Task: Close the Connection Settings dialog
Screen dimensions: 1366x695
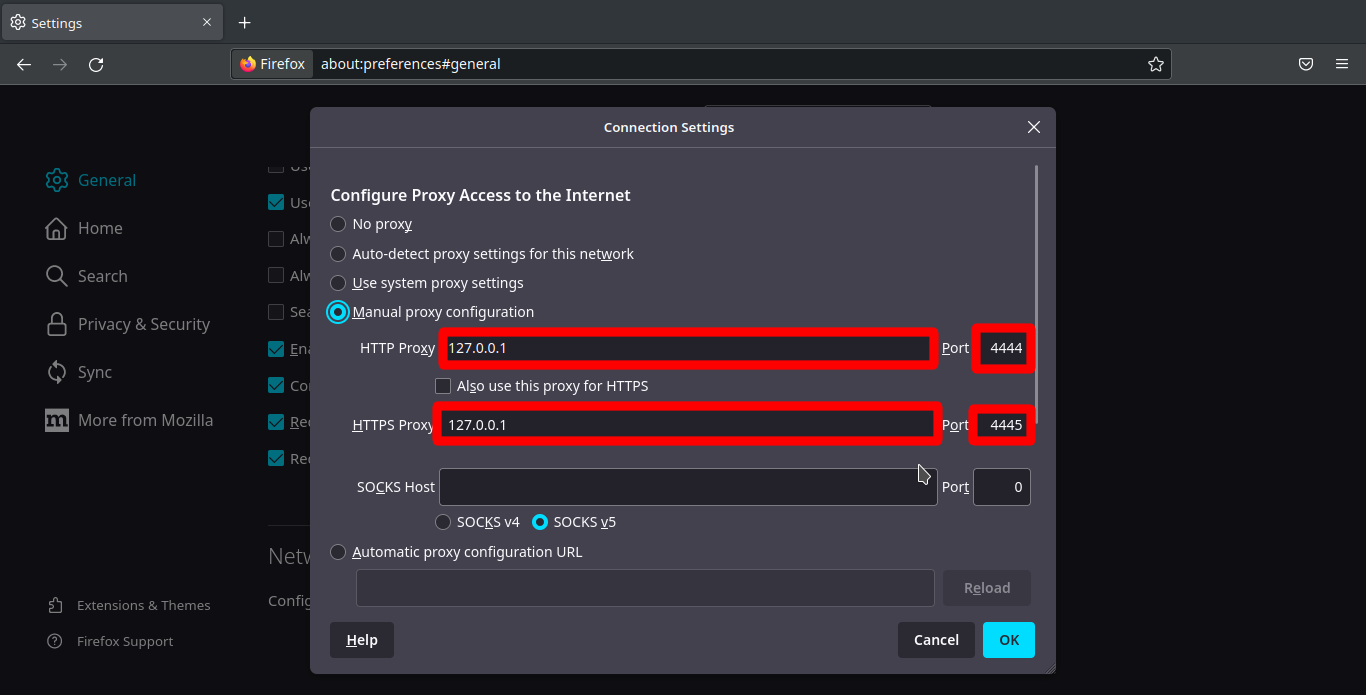Action: (x=1033, y=127)
